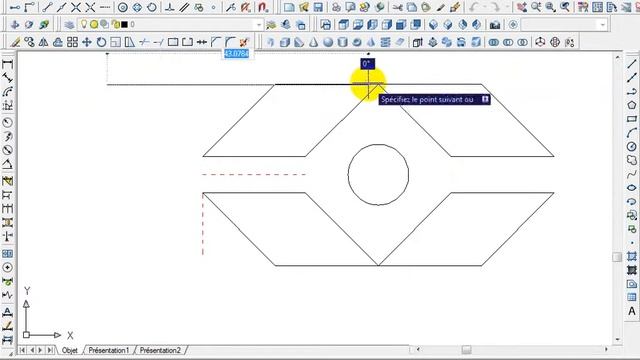The width and height of the screenshot is (640, 360).
Task: Switch to Présentation1 layout tab
Action: click(x=109, y=350)
